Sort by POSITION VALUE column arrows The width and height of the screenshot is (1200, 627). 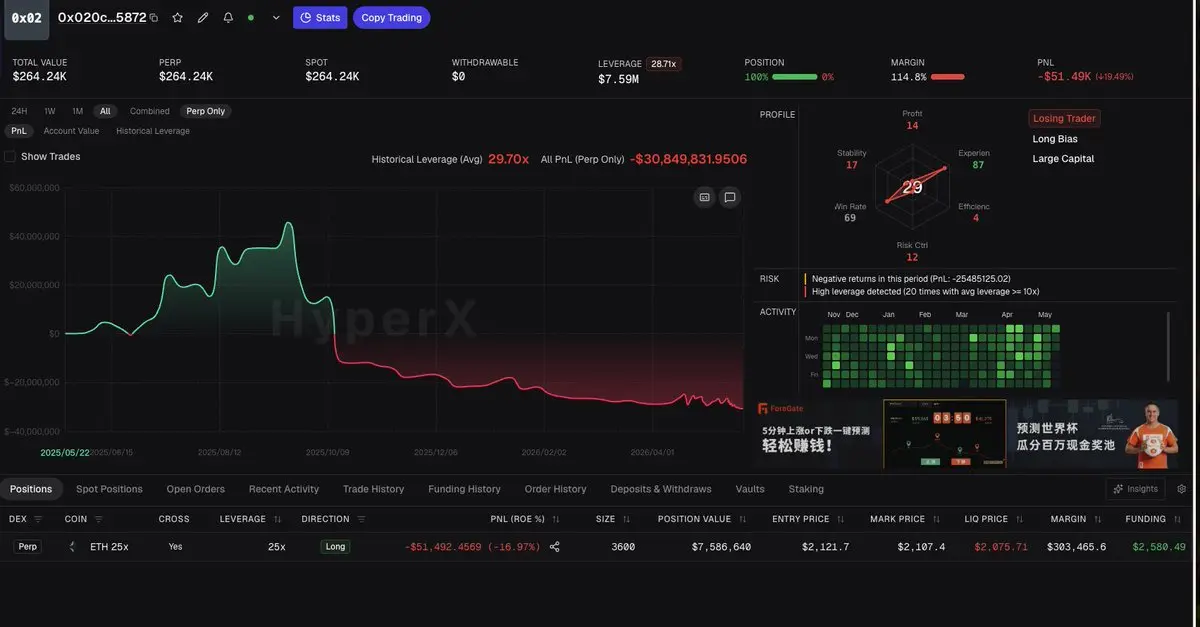pyautogui.click(x=743, y=519)
